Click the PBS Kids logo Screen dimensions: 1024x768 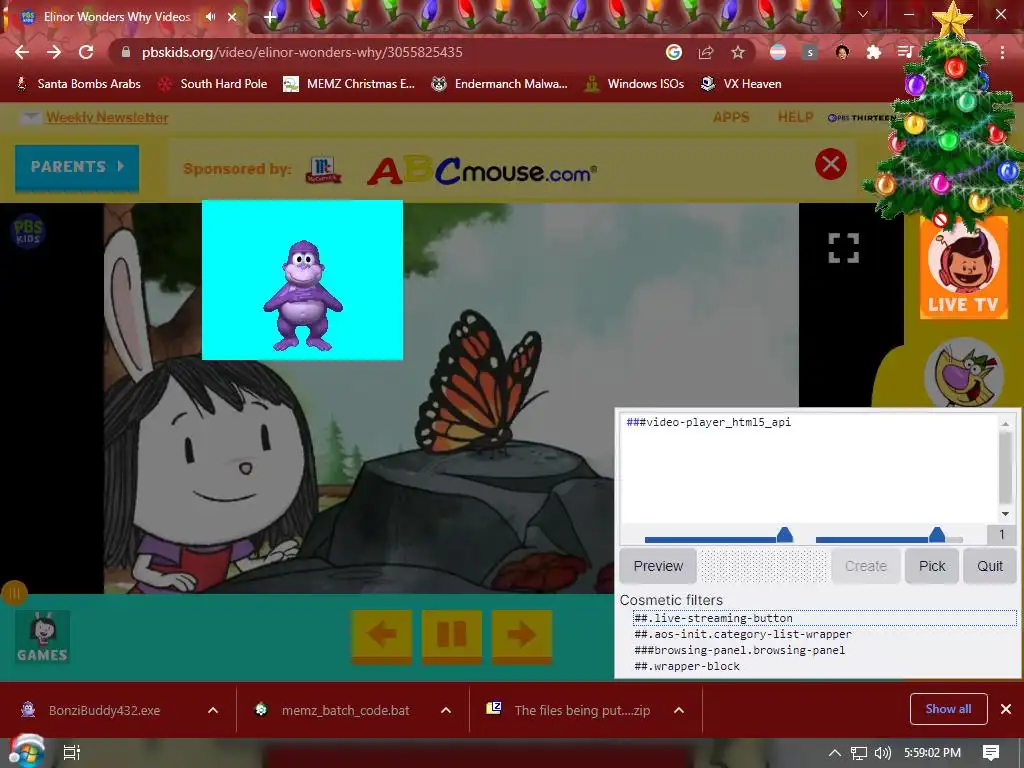pos(28,231)
